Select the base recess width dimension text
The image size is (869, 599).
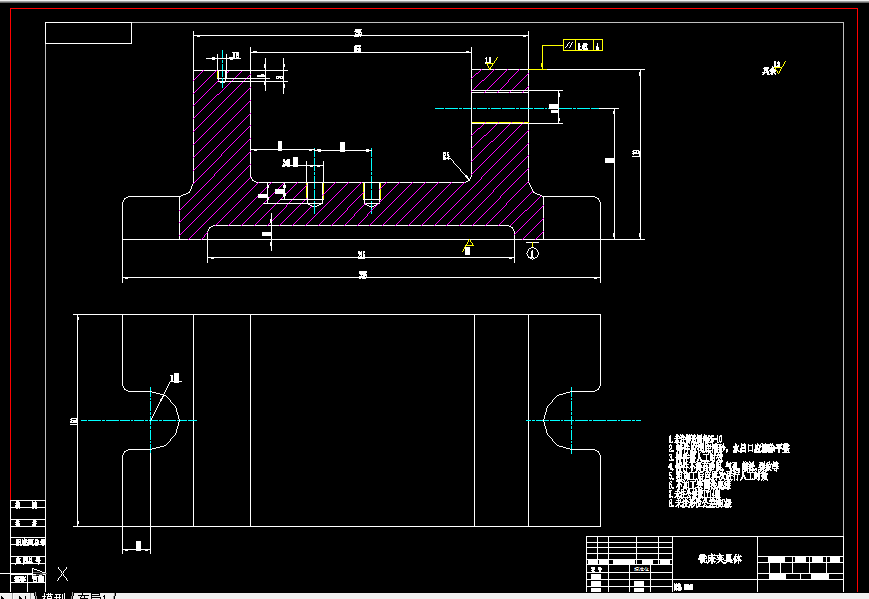(361, 255)
